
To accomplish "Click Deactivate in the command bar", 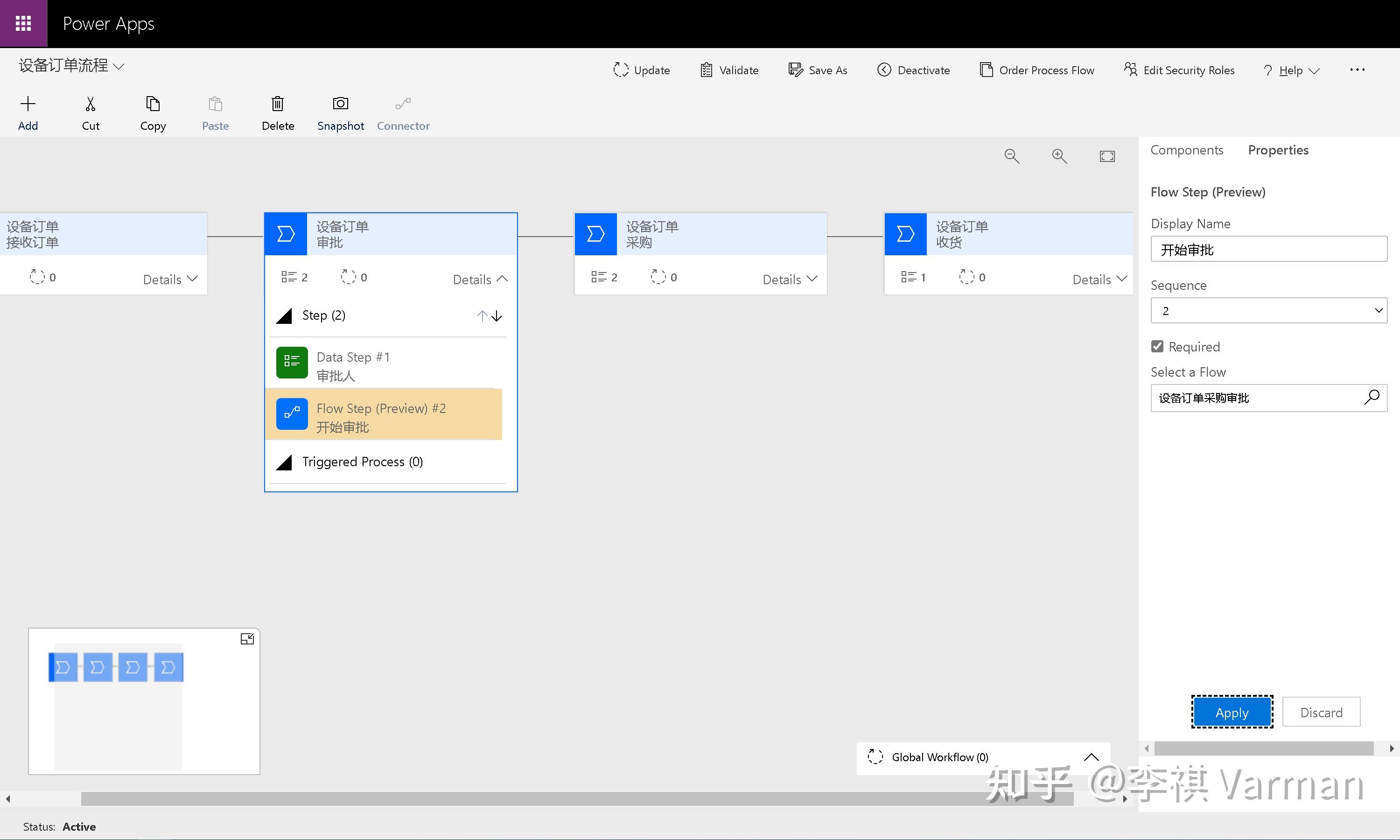I will pyautogui.click(x=913, y=70).
